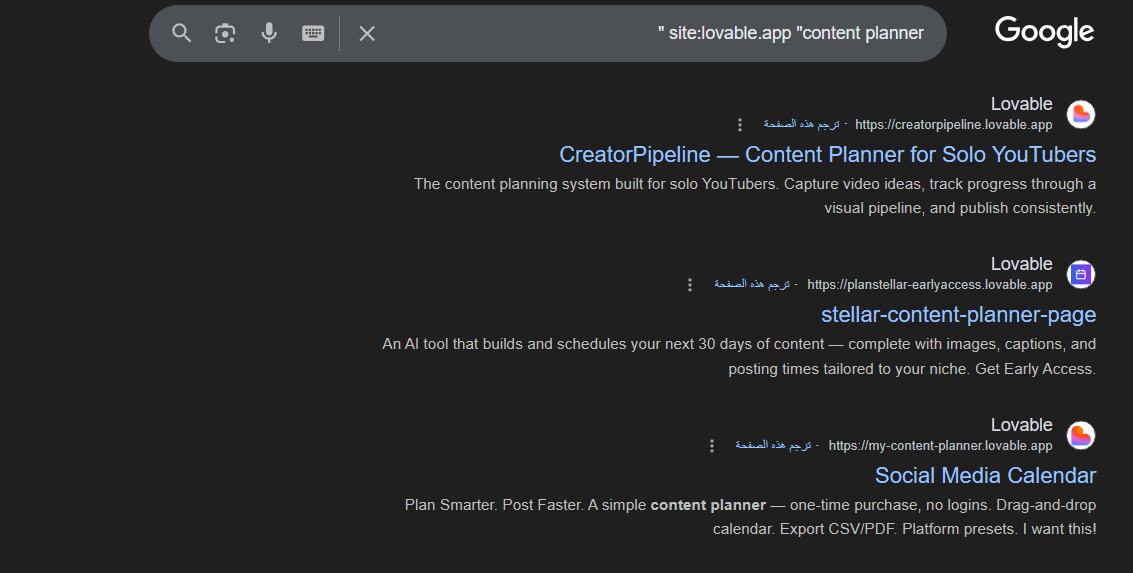Screen dimensions: 1133x573
Task: Click the my-content-planner result favicon
Action: tap(1081, 435)
